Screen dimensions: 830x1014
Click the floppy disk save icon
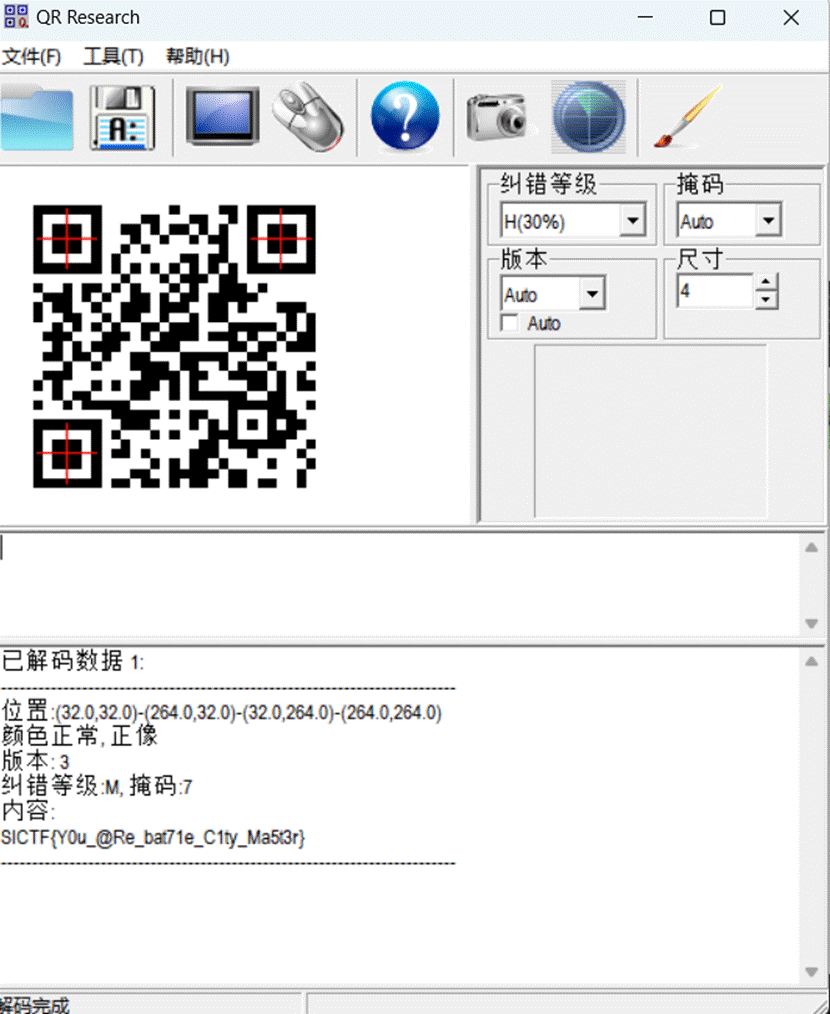[x=122, y=118]
